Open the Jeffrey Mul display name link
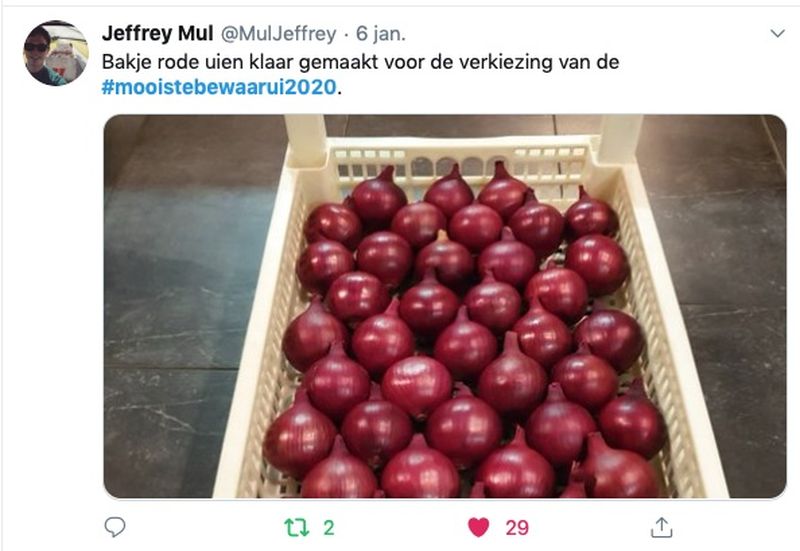Image resolution: width=800 pixels, height=551 pixels. click(x=158, y=34)
